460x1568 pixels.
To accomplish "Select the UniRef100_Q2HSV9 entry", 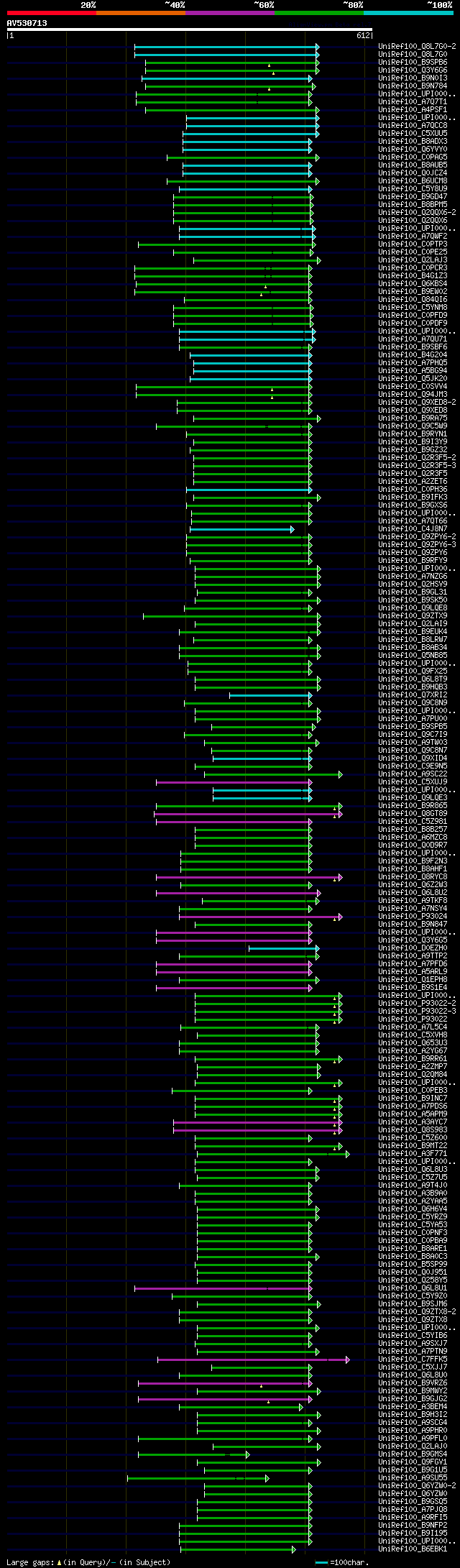I will pyautogui.click(x=413, y=584).
